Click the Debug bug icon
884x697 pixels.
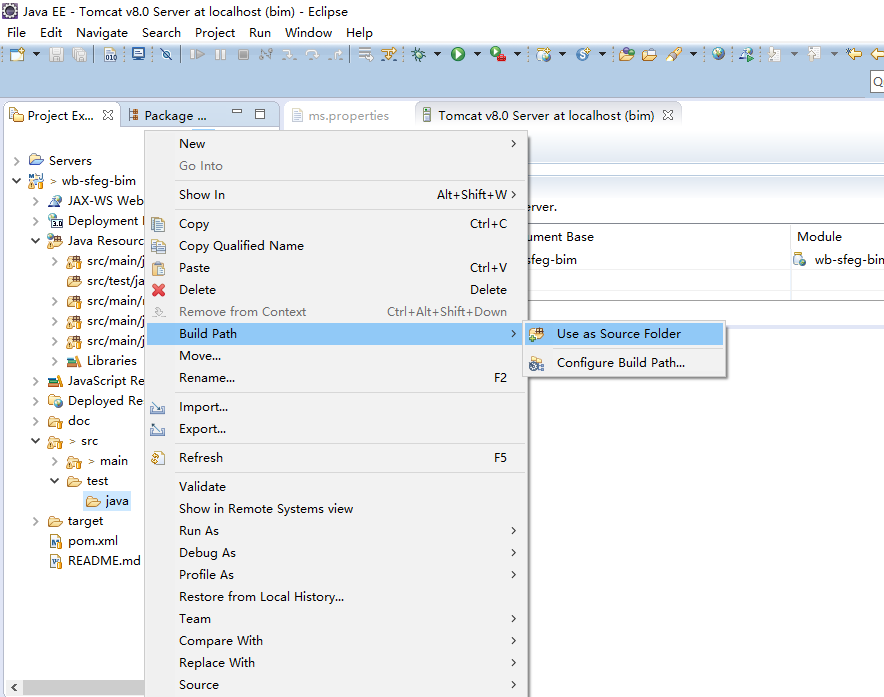pos(419,54)
